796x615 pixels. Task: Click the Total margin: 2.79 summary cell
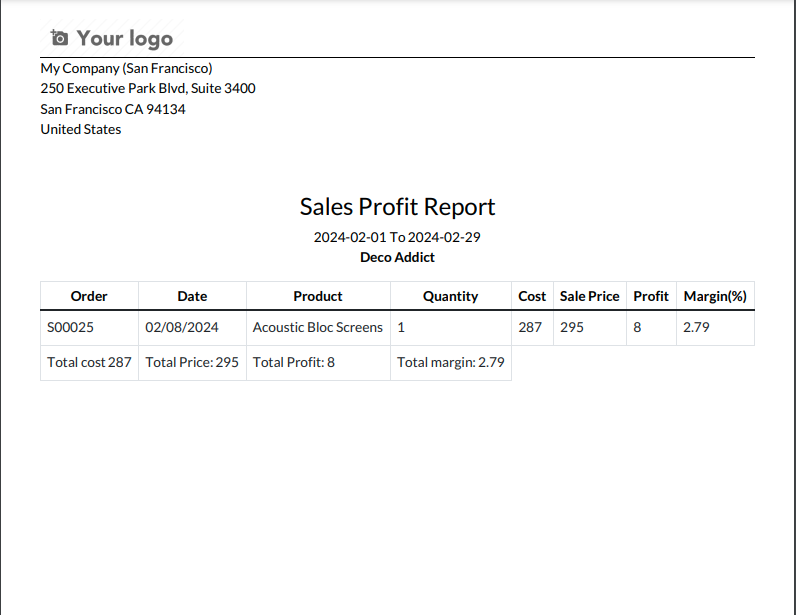pyautogui.click(x=450, y=362)
